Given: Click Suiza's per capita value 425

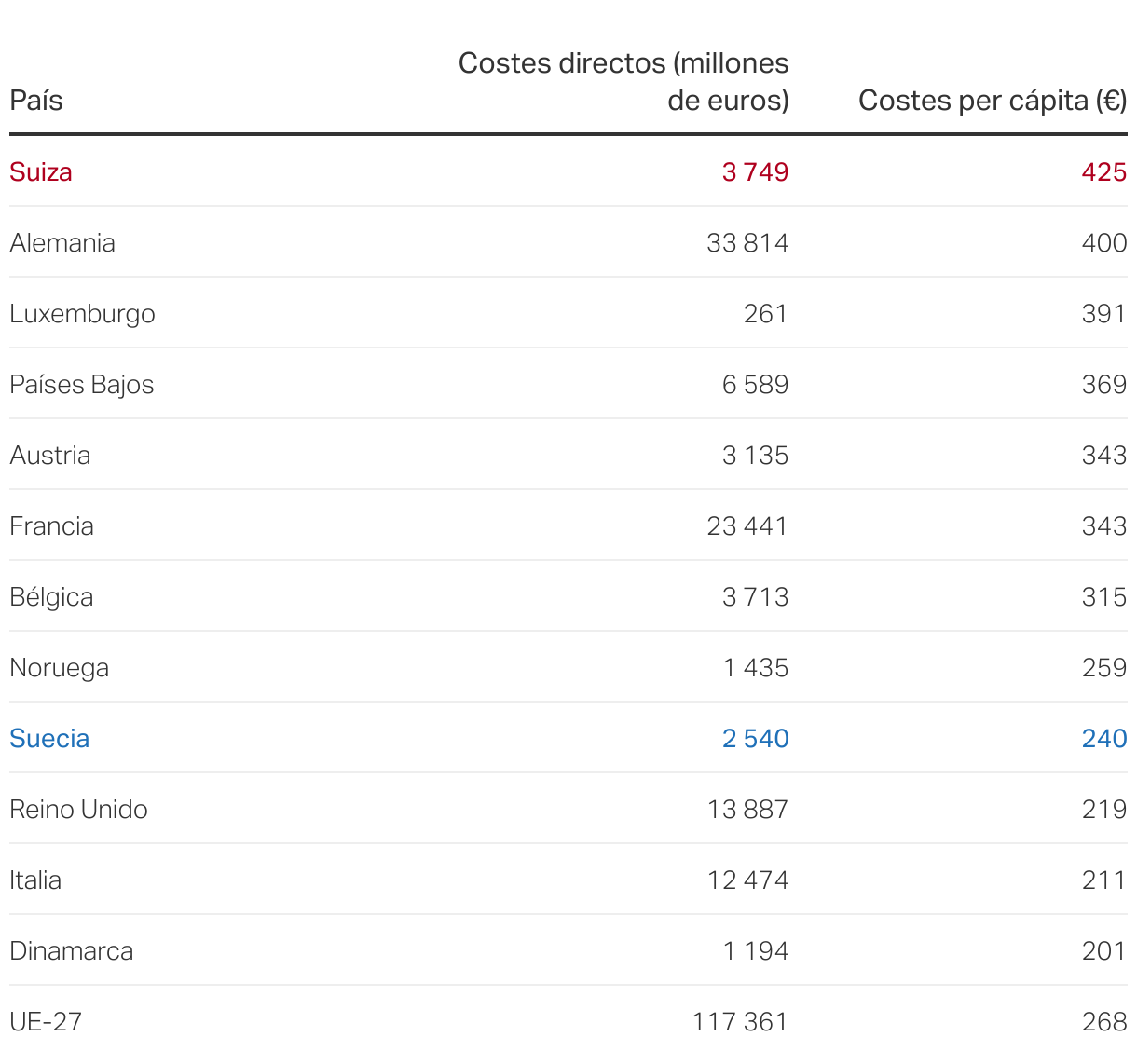Looking at the screenshot, I should click(x=1104, y=172).
